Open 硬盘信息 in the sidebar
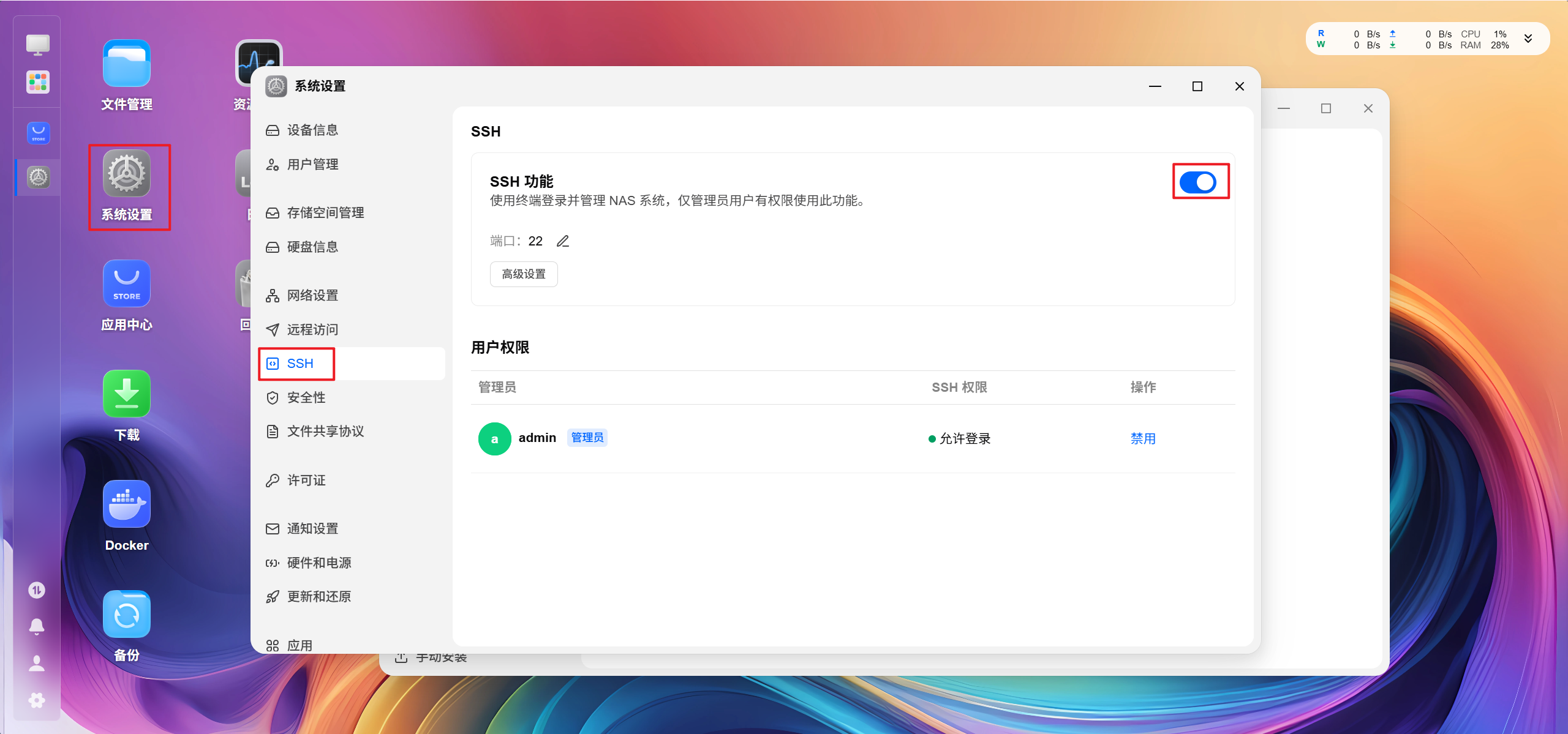The height and width of the screenshot is (734, 1568). (x=352, y=247)
